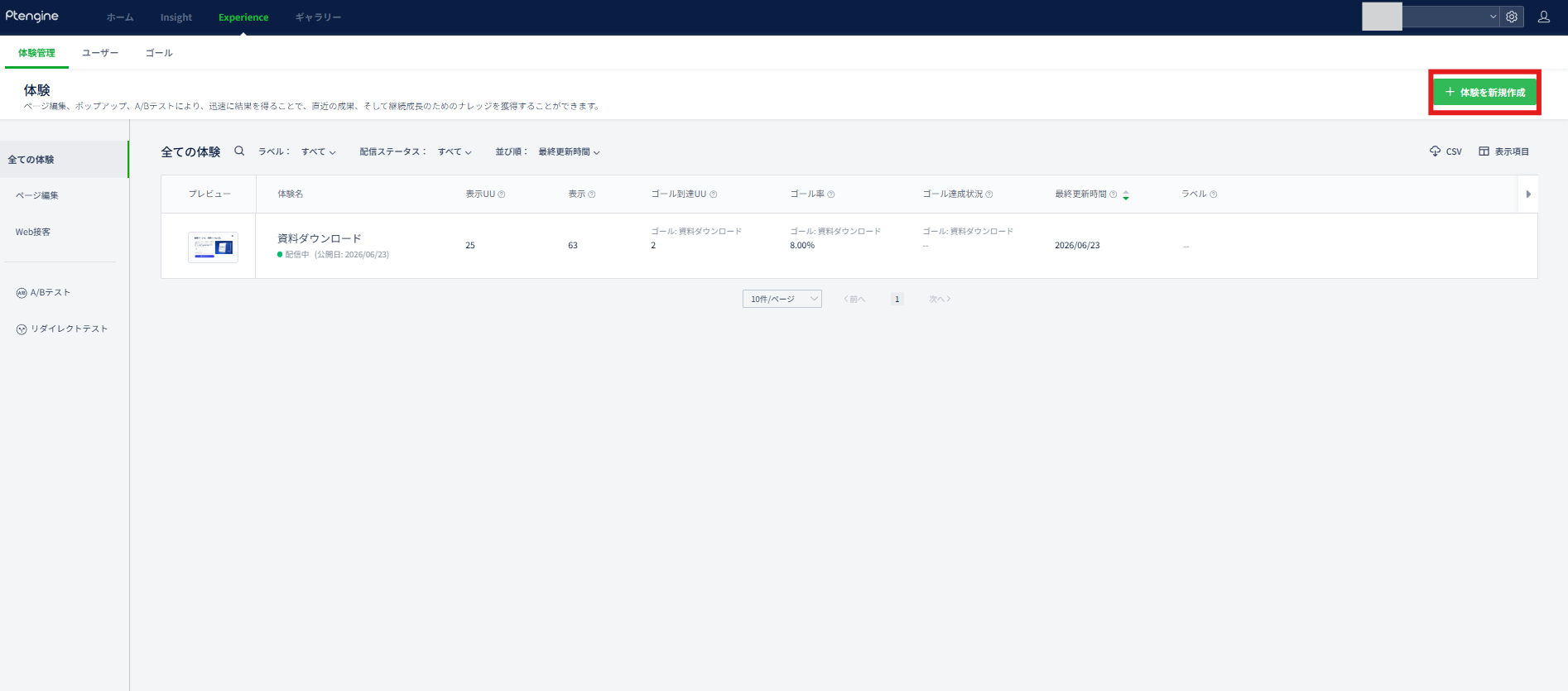Open the settings gear icon
Image resolution: width=1568 pixels, height=691 pixels.
(1512, 17)
